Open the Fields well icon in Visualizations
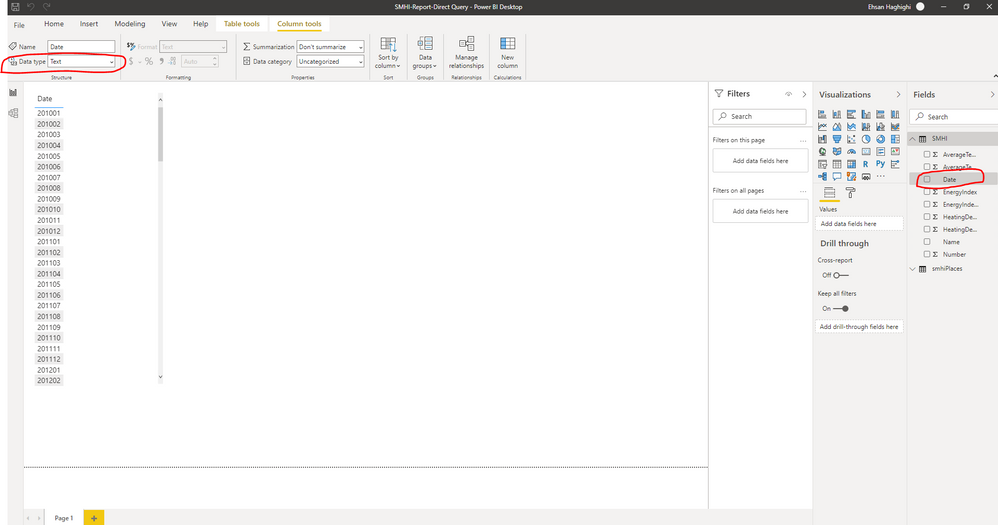 (829, 193)
